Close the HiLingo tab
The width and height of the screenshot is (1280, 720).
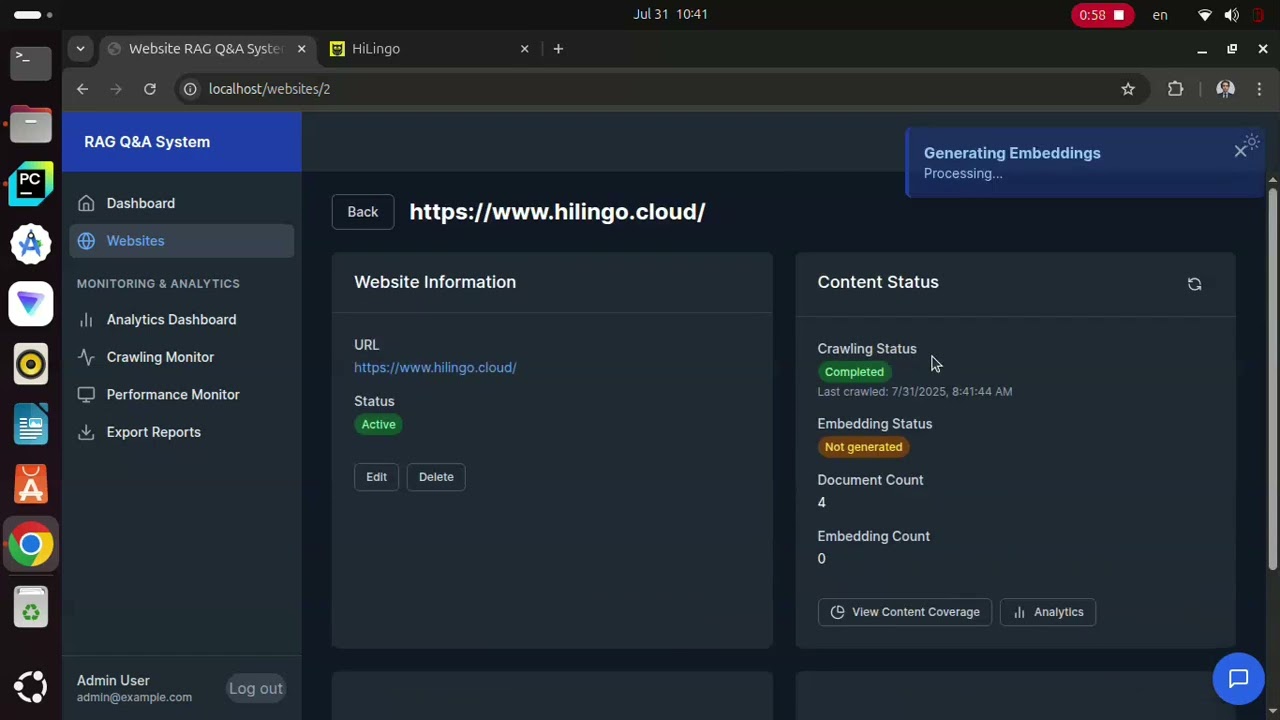click(524, 49)
